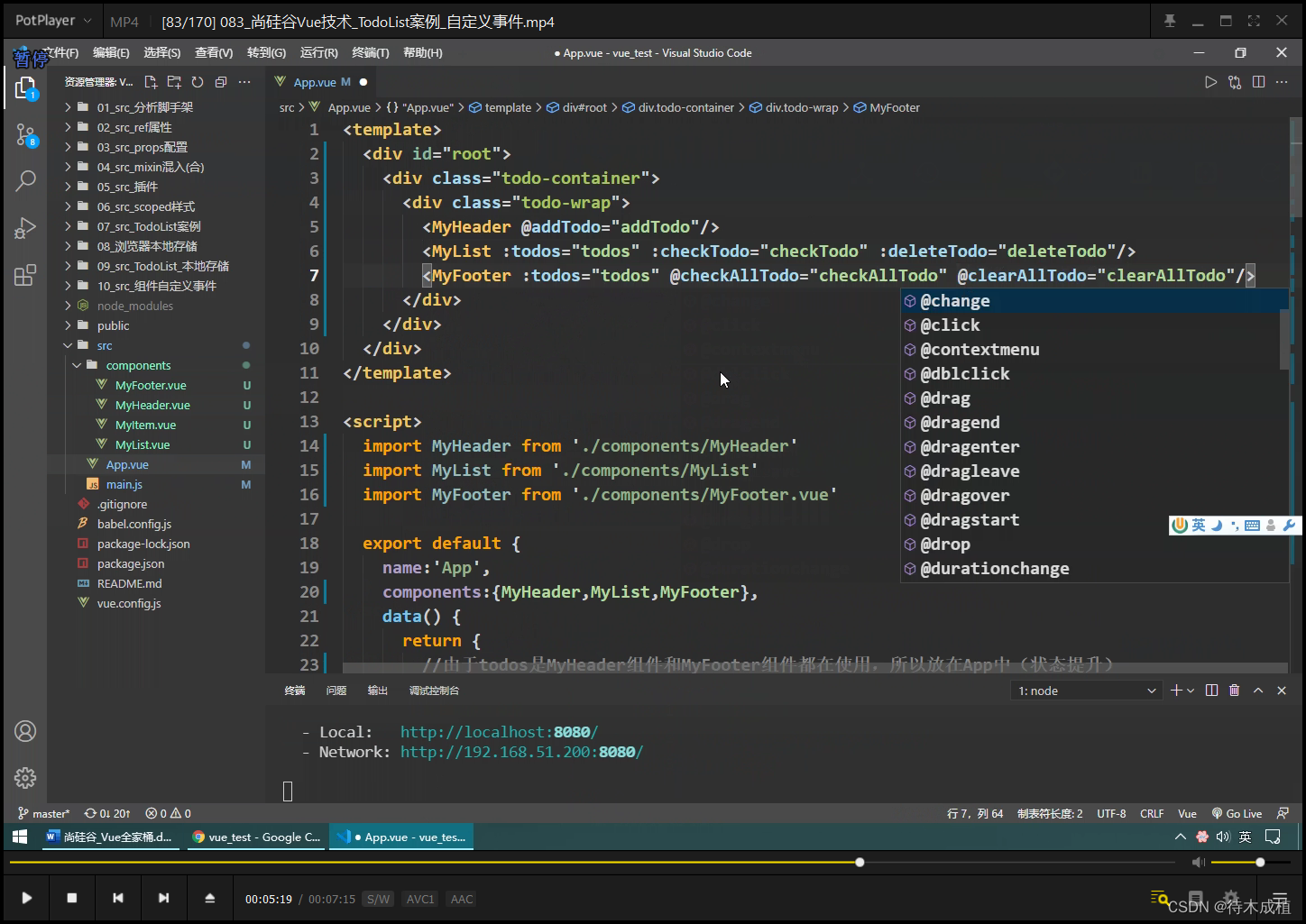1306x924 pixels.
Task: Split the terminal panel
Action: (1211, 691)
